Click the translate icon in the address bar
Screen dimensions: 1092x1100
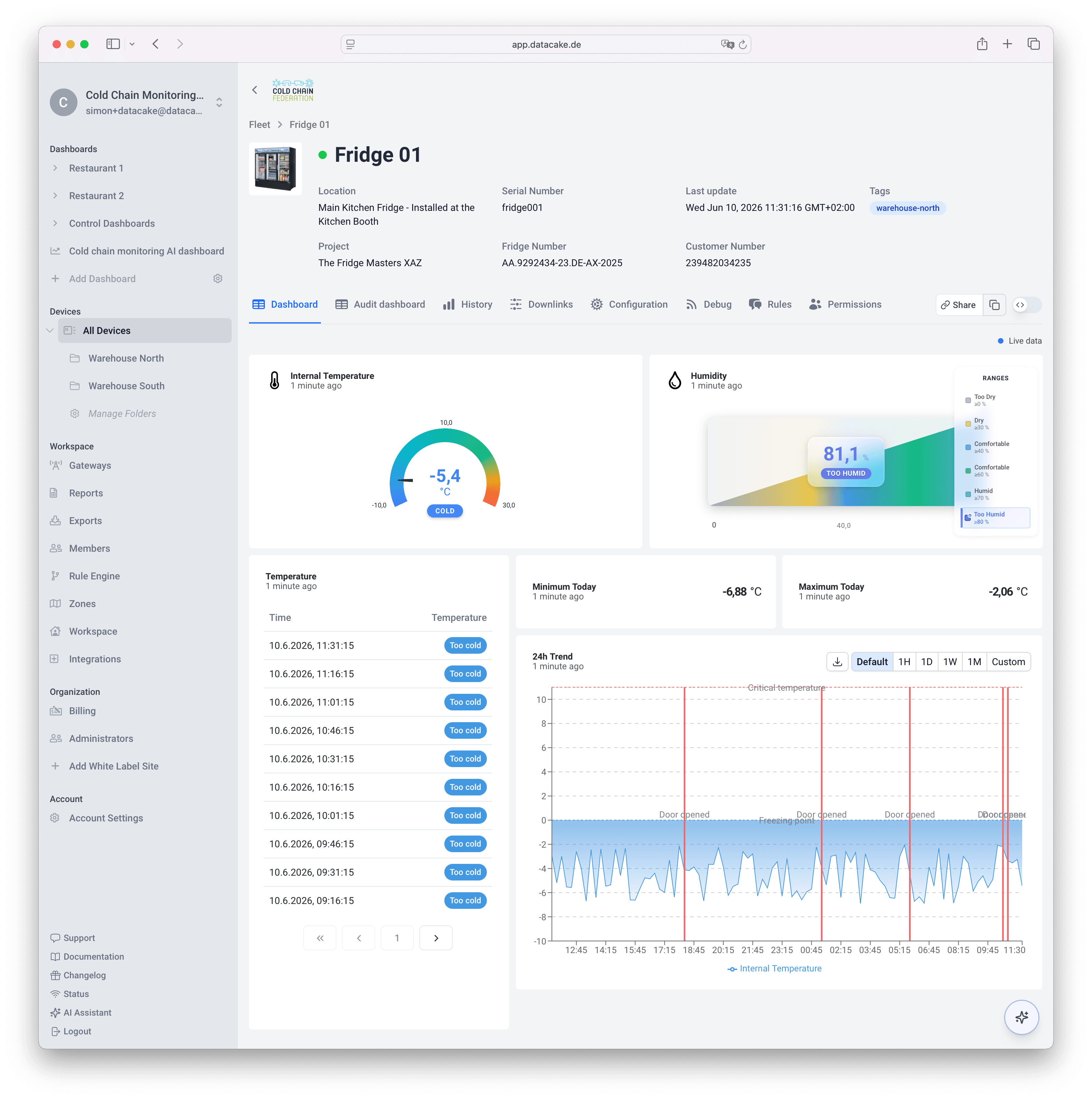(x=727, y=44)
